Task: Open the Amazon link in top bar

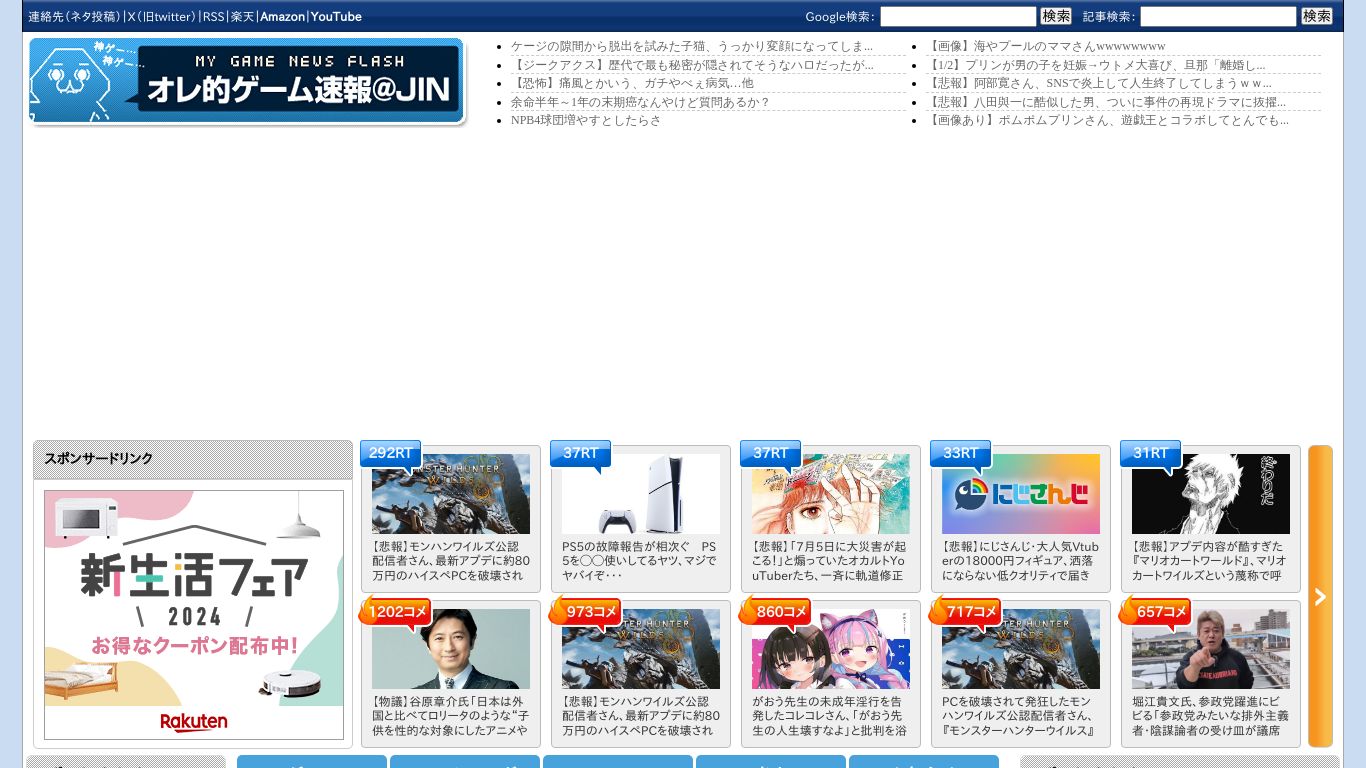Action: (282, 17)
